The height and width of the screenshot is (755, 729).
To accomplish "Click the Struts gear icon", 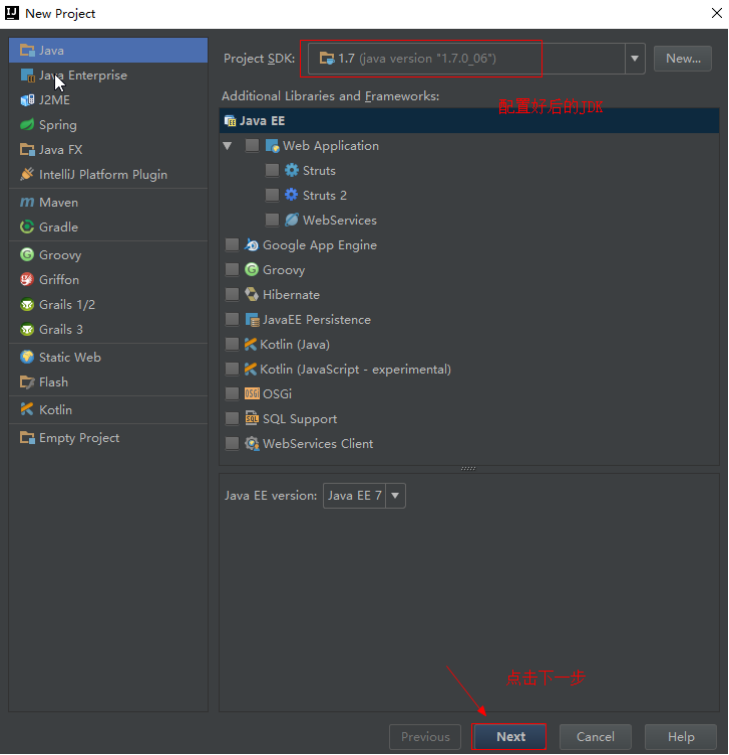I will pyautogui.click(x=292, y=170).
